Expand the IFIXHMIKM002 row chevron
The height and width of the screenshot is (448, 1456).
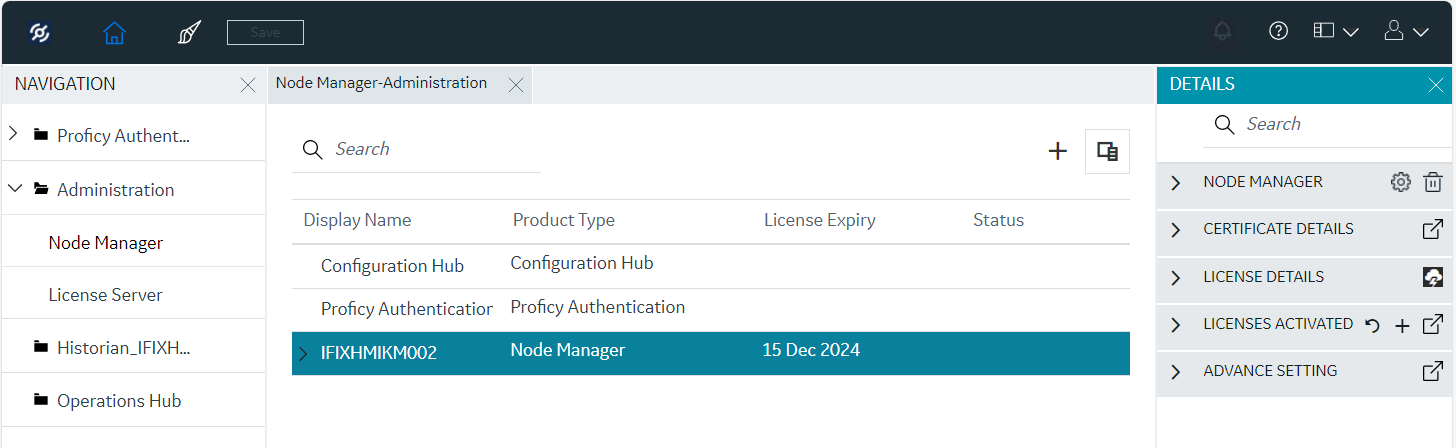tap(303, 353)
